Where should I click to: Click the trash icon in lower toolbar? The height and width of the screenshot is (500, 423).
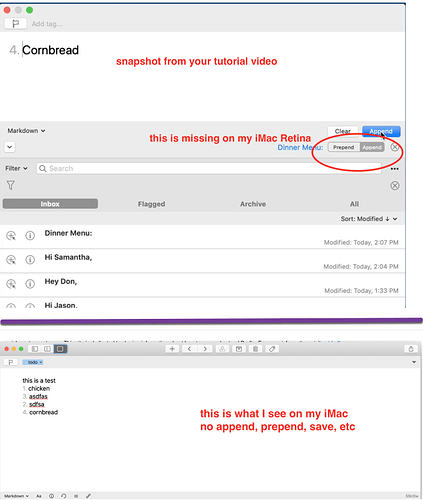(x=255, y=349)
